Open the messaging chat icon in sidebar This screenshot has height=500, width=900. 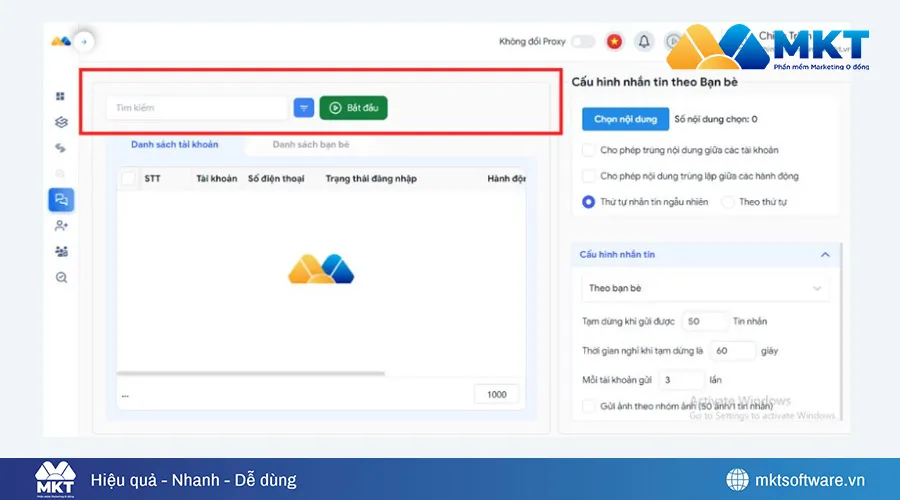pos(61,200)
